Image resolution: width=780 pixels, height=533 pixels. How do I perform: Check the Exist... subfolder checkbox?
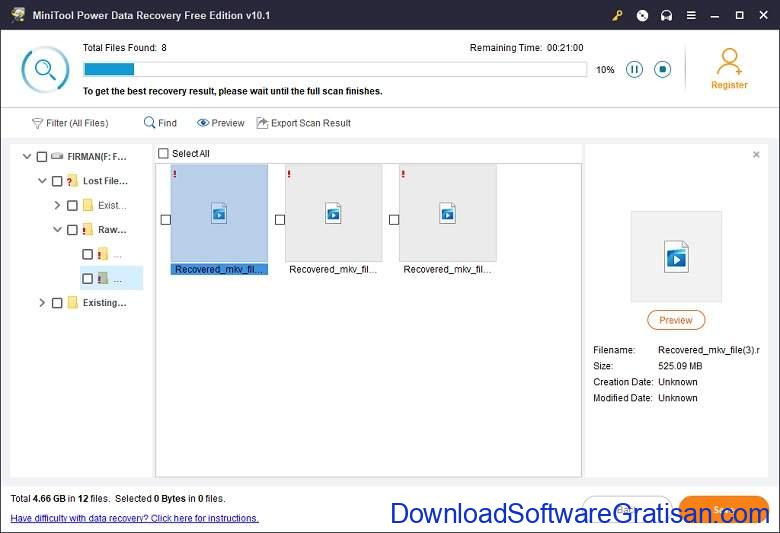click(72, 206)
